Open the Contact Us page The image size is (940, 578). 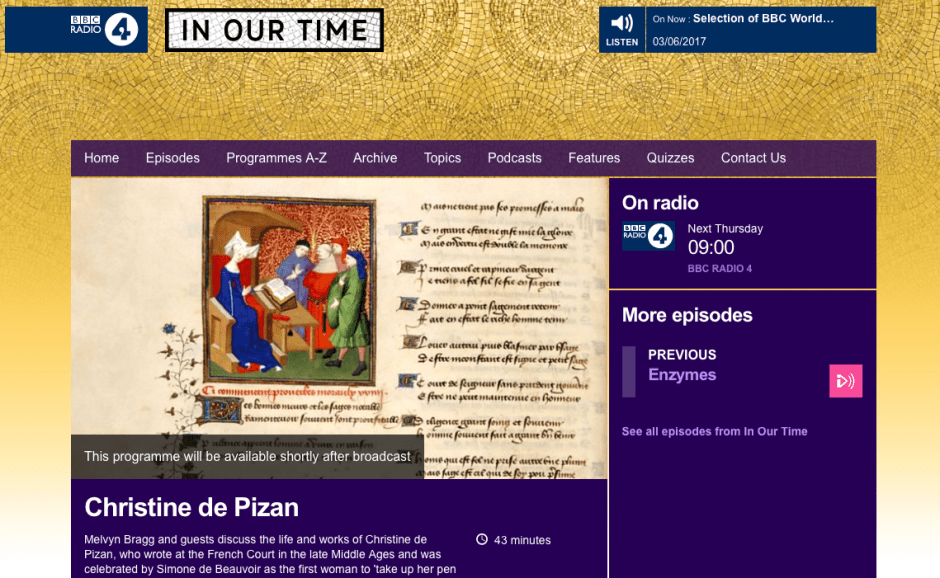(753, 158)
